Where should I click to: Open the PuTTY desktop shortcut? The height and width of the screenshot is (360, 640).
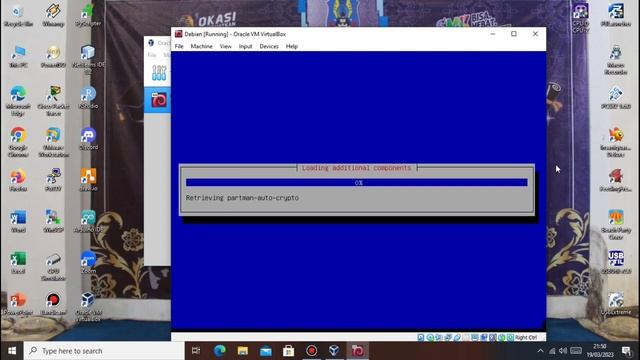tap(53, 180)
